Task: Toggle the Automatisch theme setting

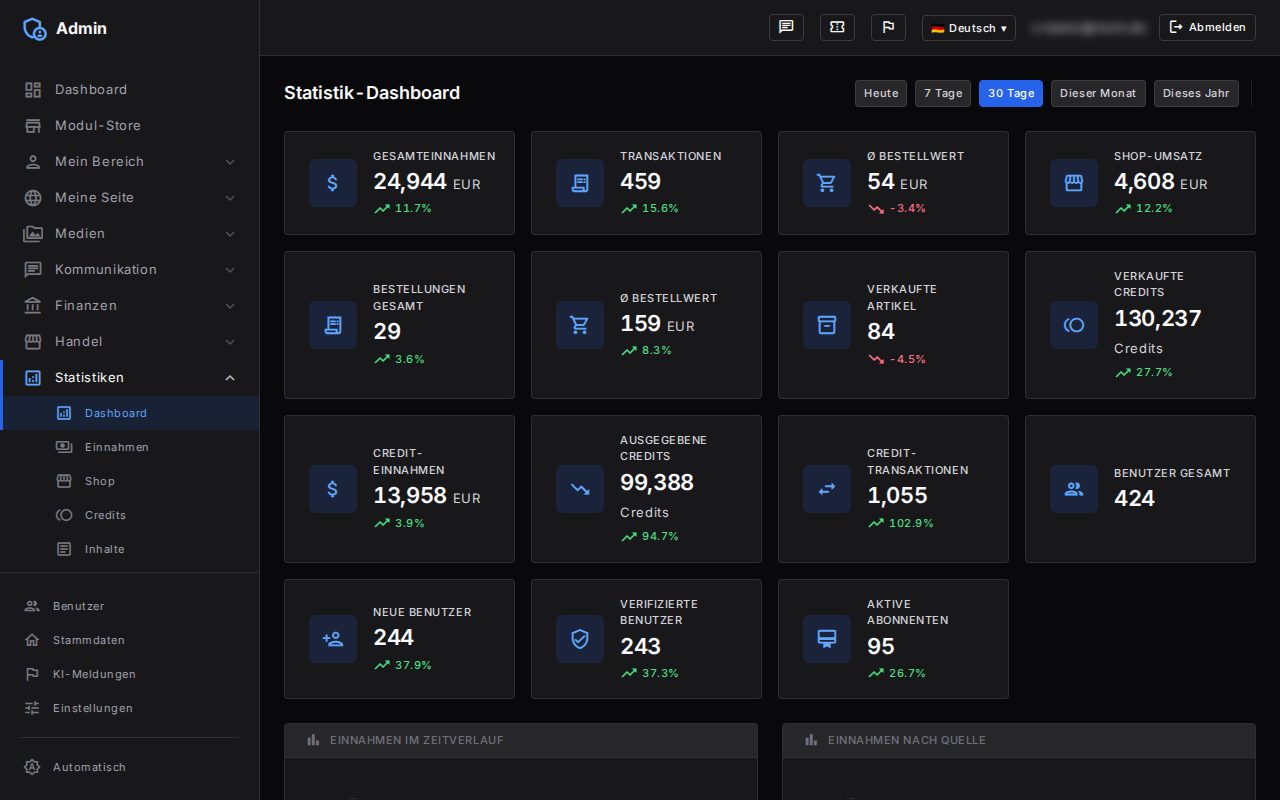Action: coord(130,767)
